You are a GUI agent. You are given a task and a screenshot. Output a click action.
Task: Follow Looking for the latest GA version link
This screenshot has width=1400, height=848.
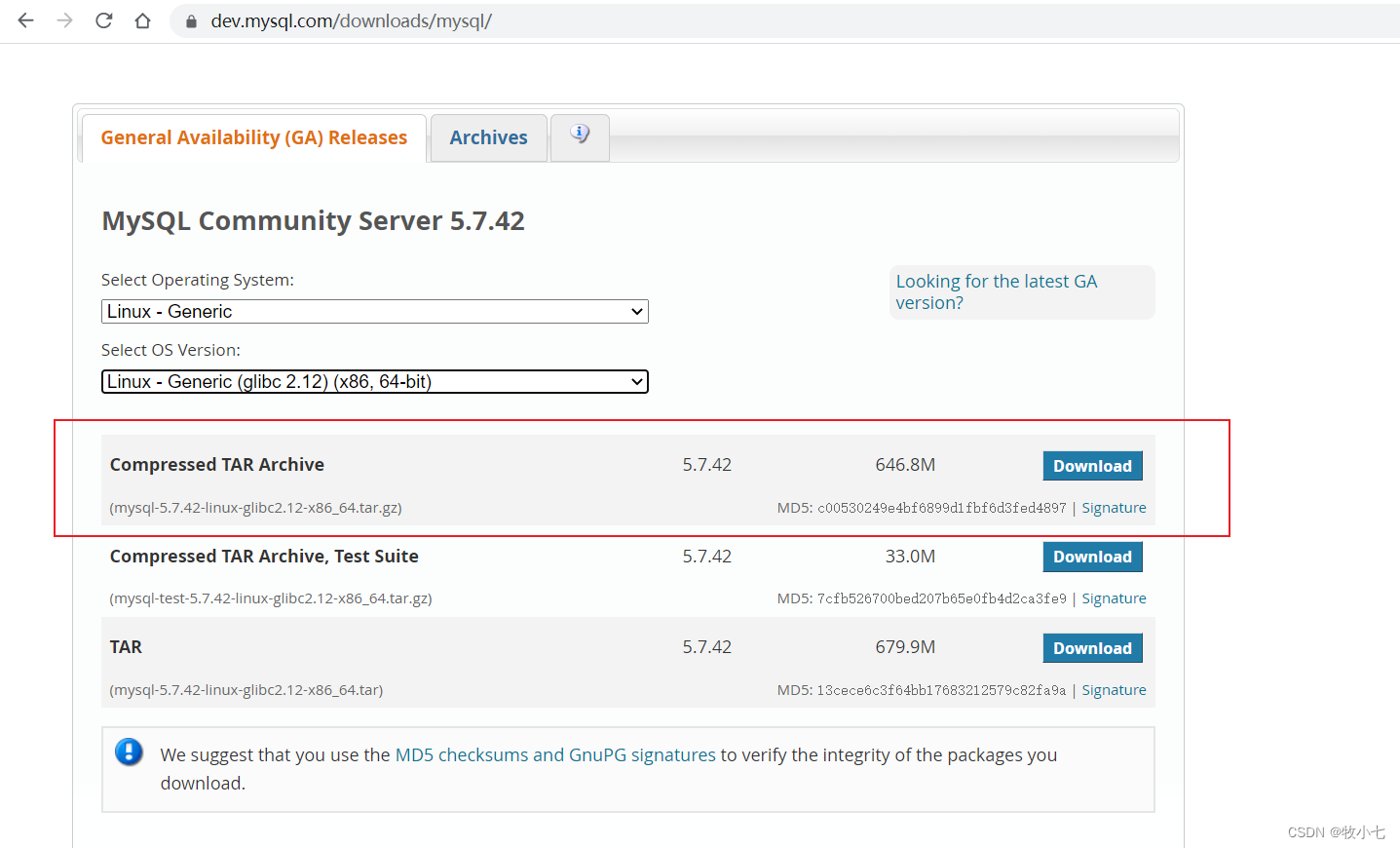997,291
